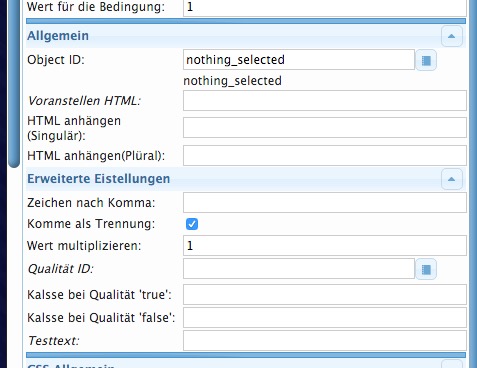
Task: Open the Object ID selection dialog icon
Action: point(426,60)
